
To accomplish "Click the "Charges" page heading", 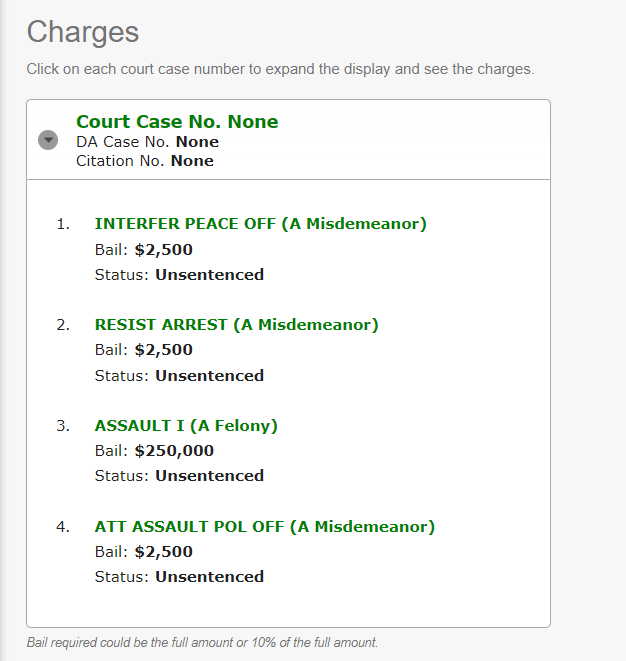I will pyautogui.click(x=83, y=32).
